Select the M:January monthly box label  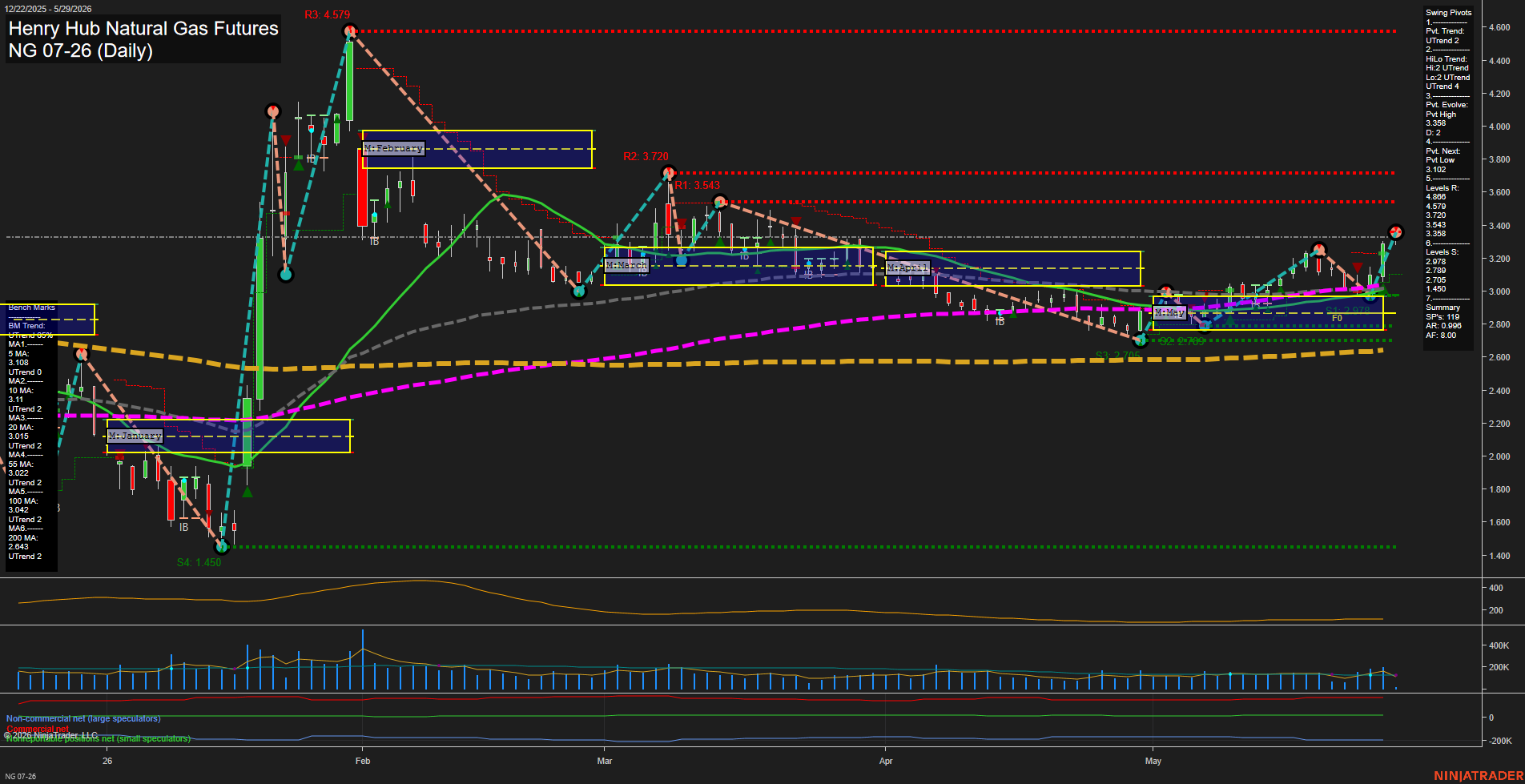135,436
